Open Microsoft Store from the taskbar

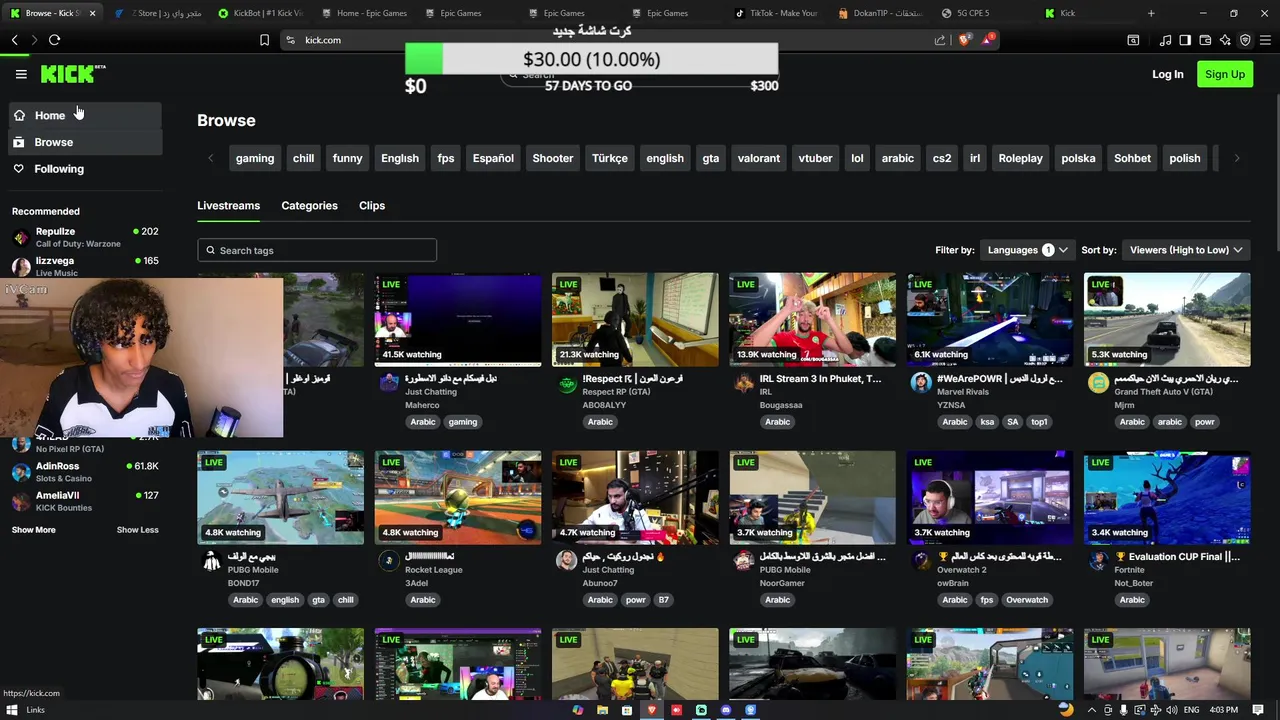tap(627, 710)
